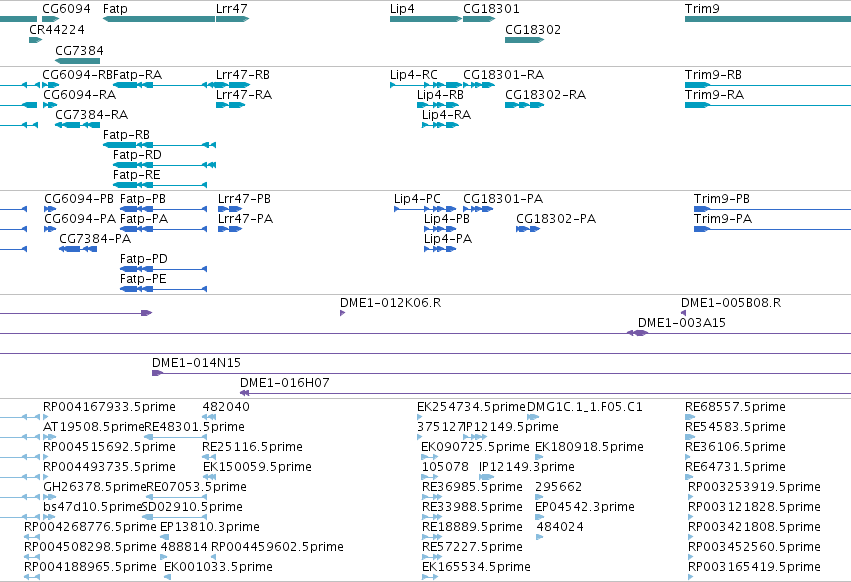The width and height of the screenshot is (851, 582).
Task: Select the CG18302 gene glyph
Action: (525, 40)
